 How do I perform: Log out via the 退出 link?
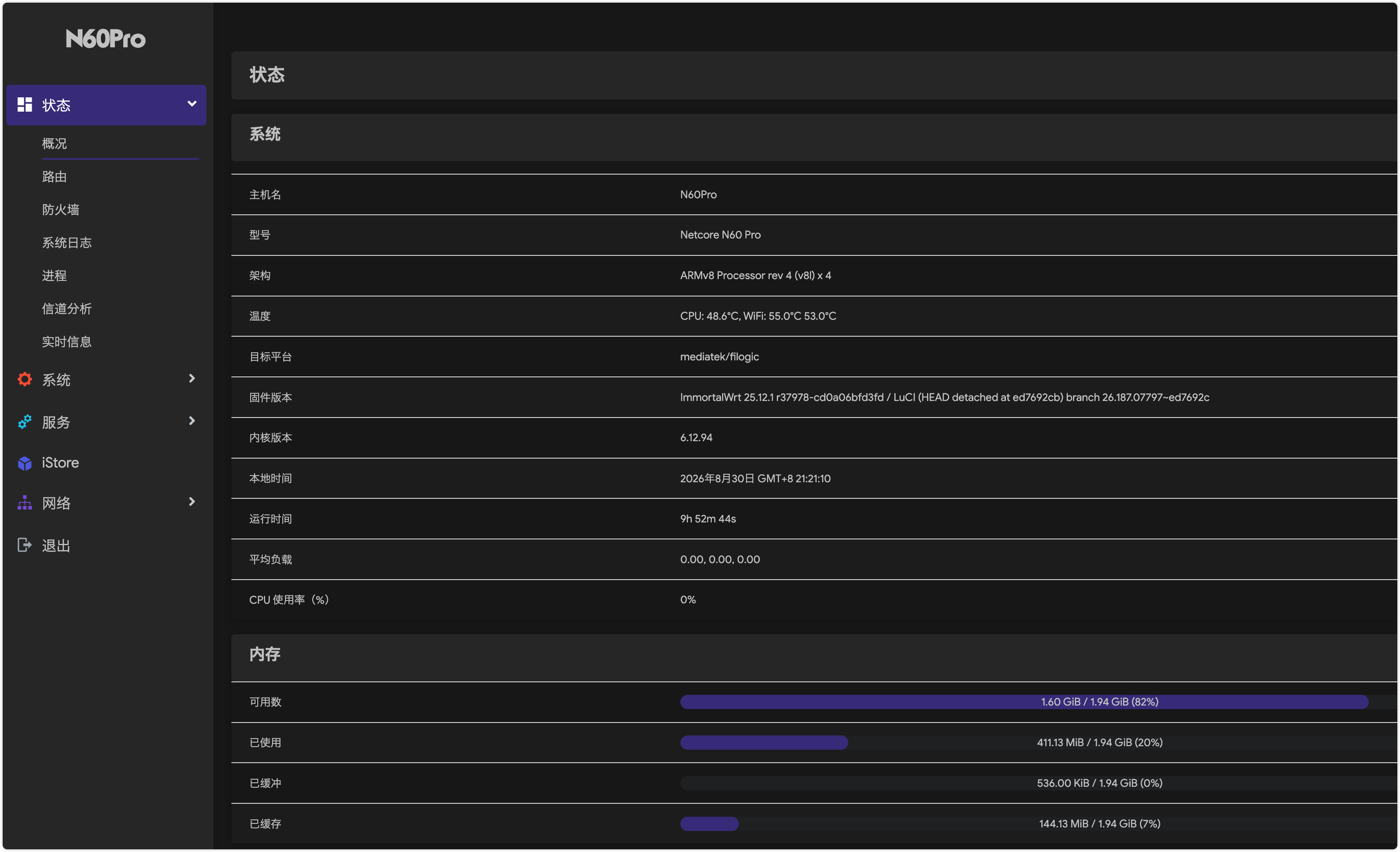[56, 545]
